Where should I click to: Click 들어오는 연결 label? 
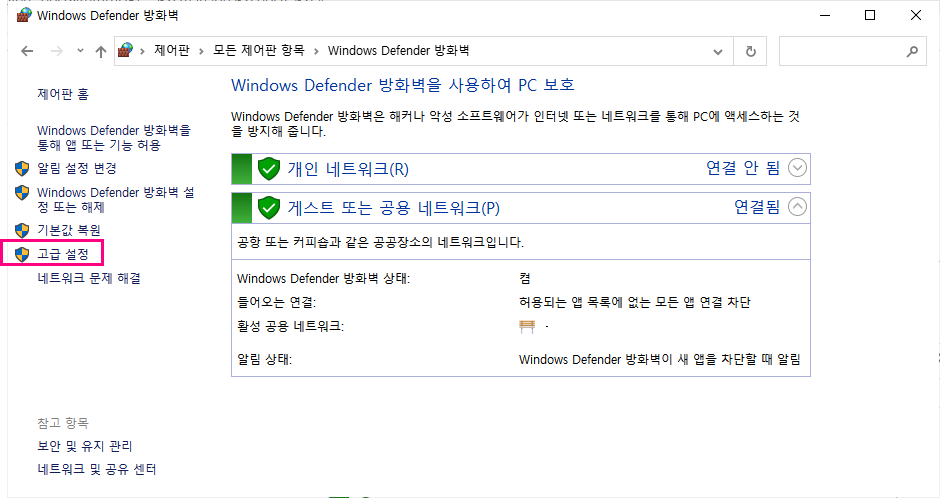coord(276,302)
